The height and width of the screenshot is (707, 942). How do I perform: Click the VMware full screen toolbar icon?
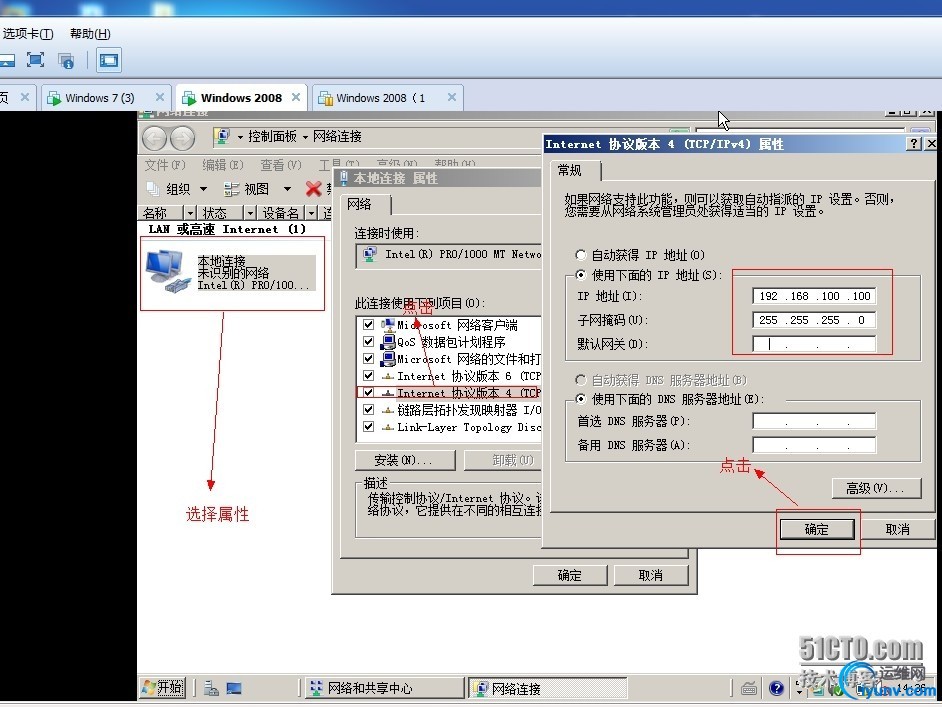point(35,59)
